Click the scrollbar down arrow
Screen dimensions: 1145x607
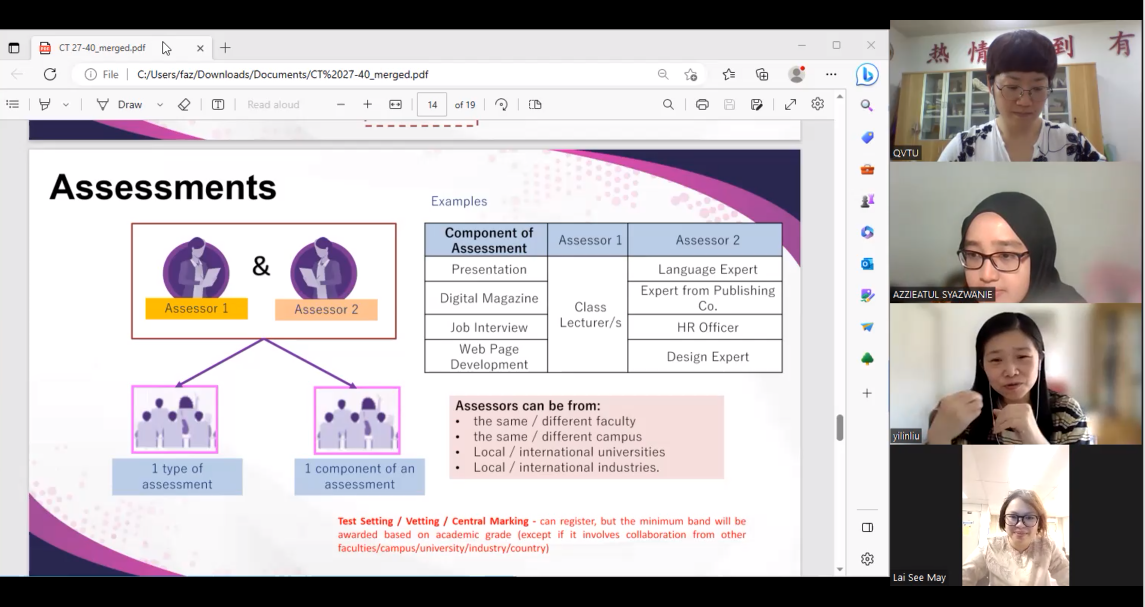tap(840, 569)
